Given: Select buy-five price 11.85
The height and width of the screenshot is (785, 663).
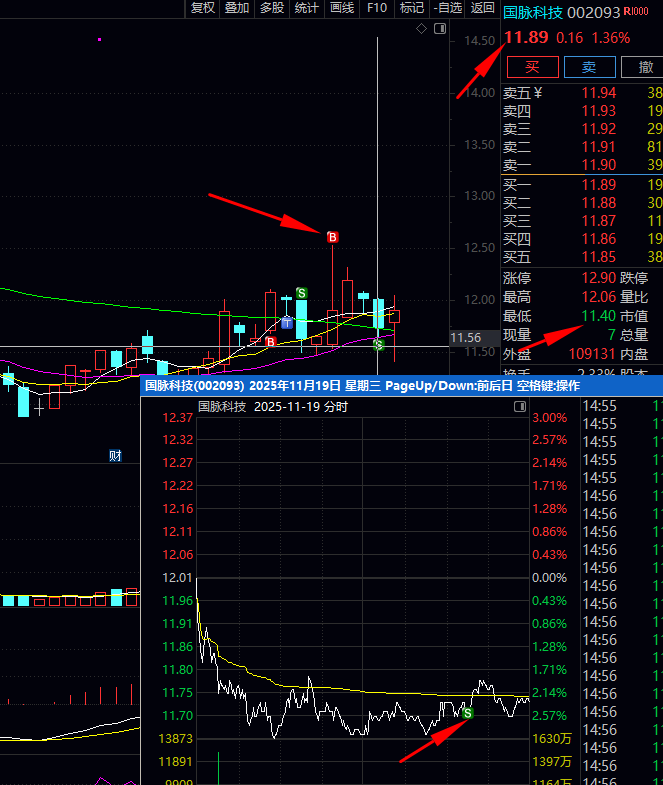Looking at the screenshot, I should (599, 257).
